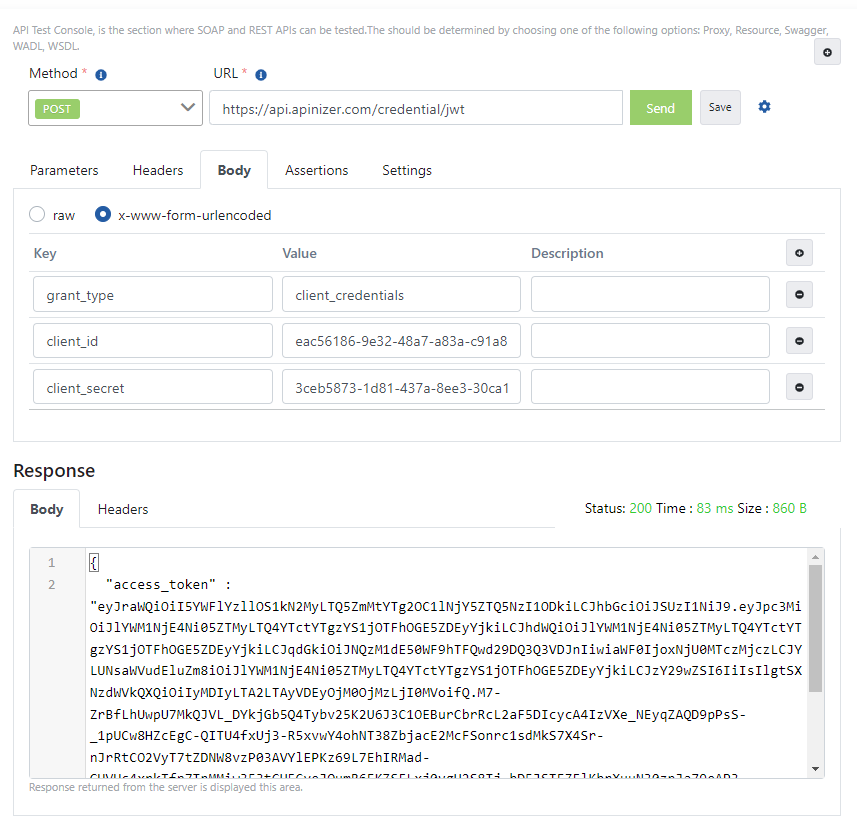
Task: Switch to the Headers request tab
Action: click(x=157, y=170)
